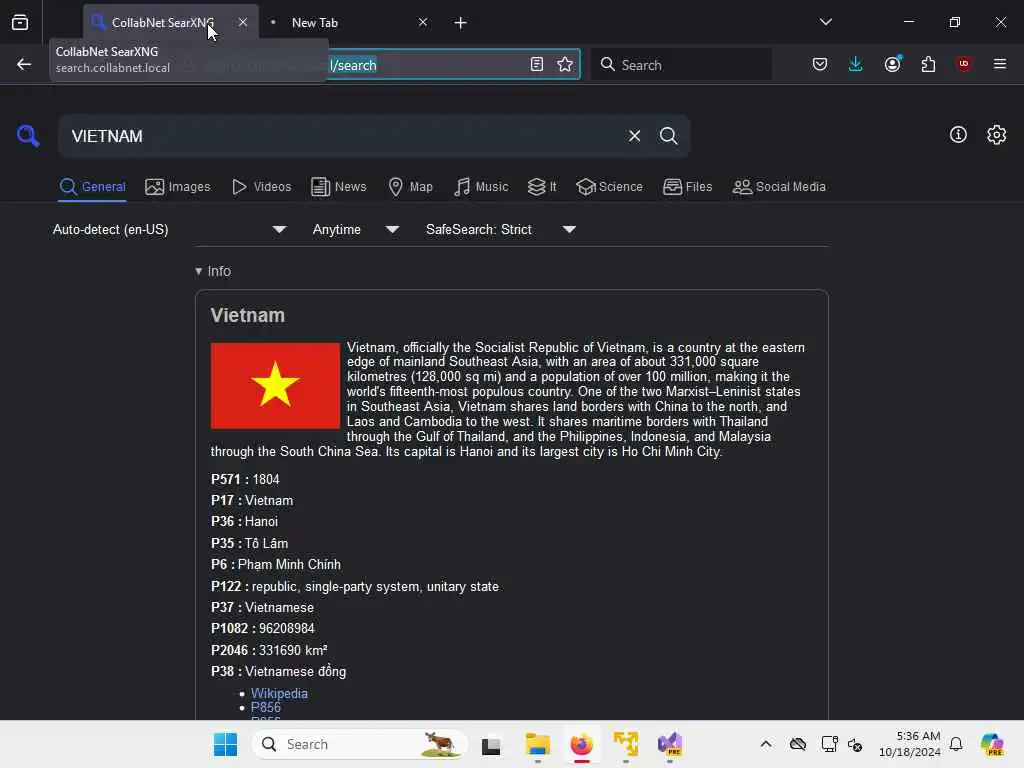The height and width of the screenshot is (768, 1024).
Task: Click the browser Search box
Action: pyautogui.click(x=680, y=64)
